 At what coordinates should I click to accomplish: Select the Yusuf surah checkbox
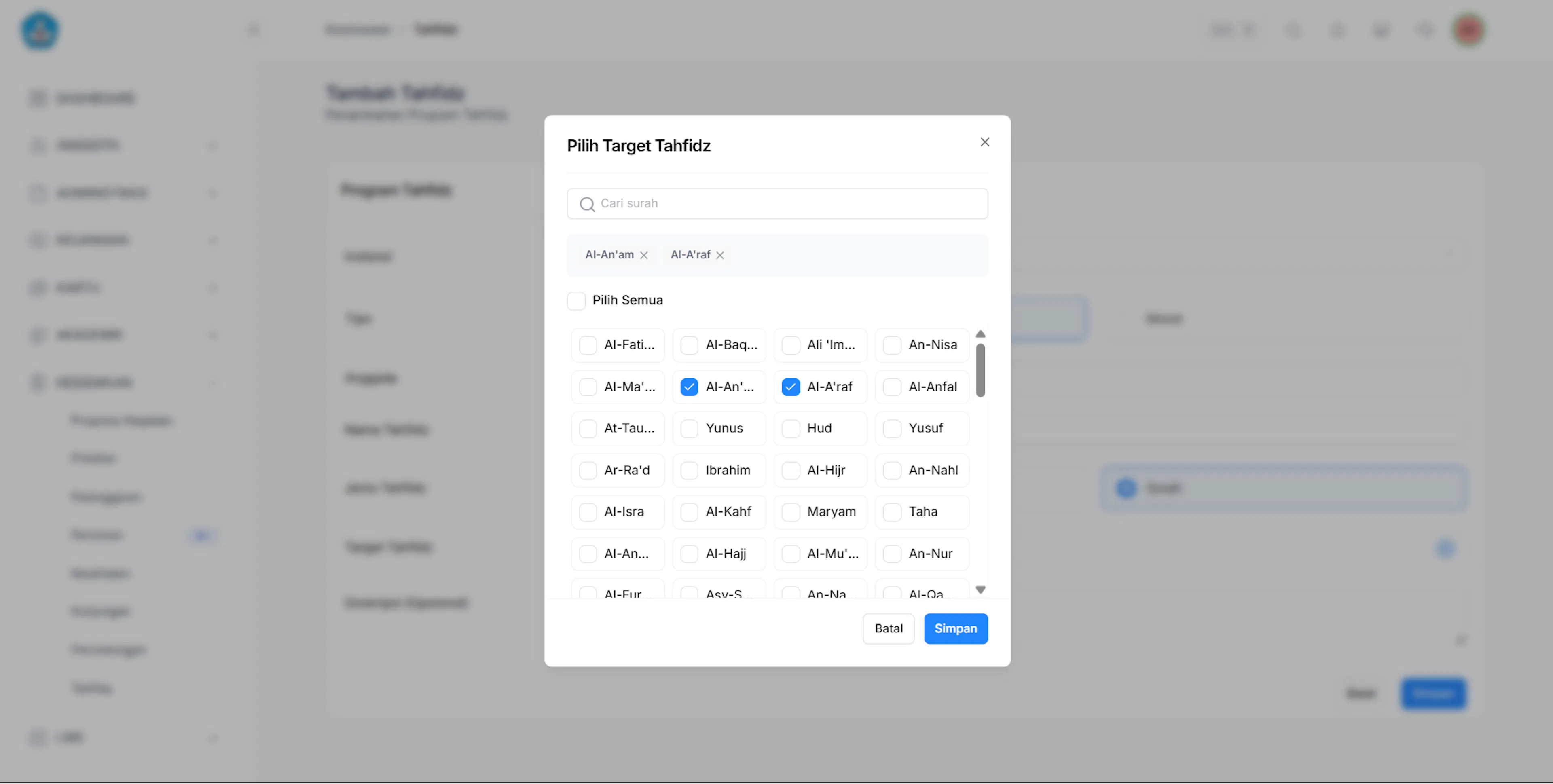[892, 429]
